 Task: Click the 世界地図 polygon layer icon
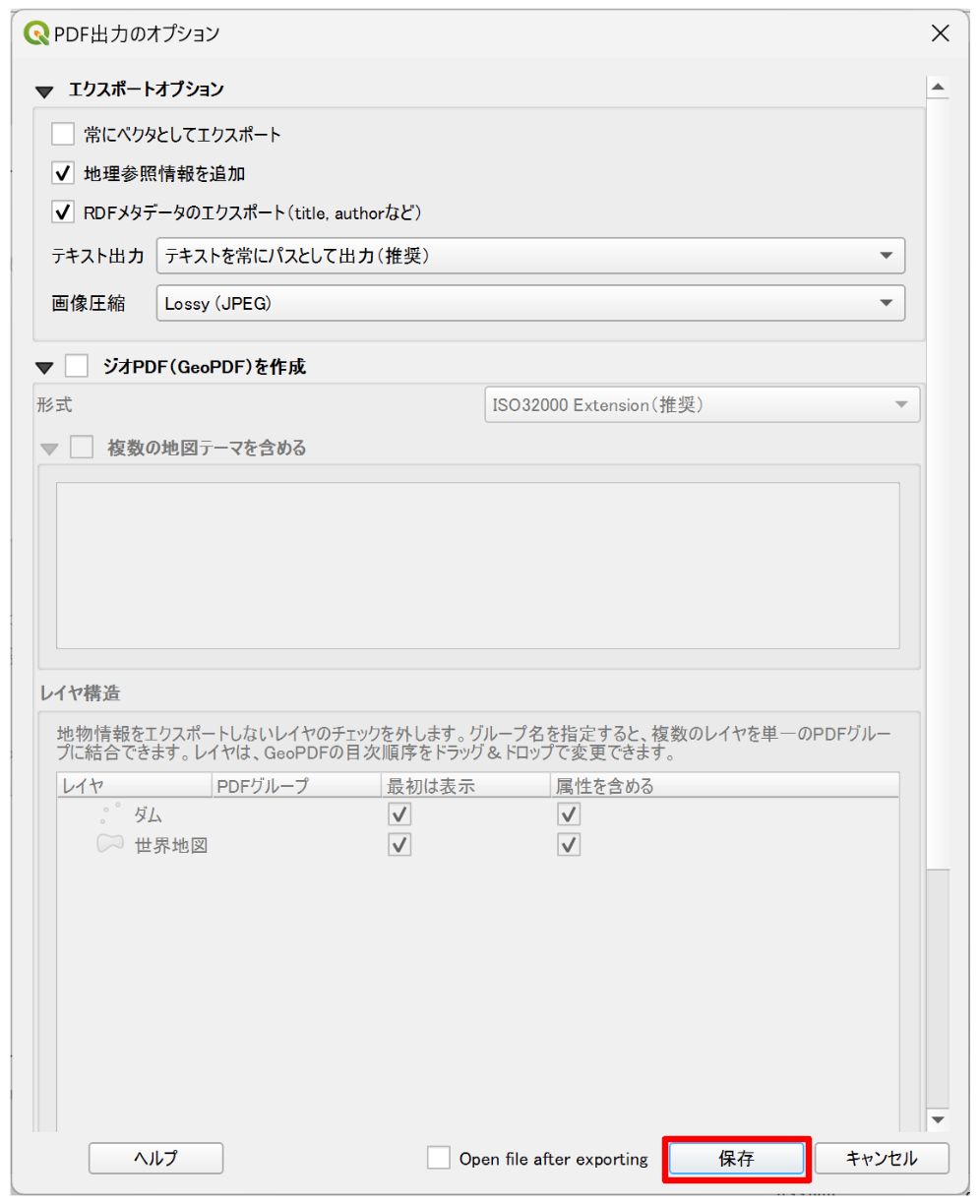pyautogui.click(x=110, y=845)
